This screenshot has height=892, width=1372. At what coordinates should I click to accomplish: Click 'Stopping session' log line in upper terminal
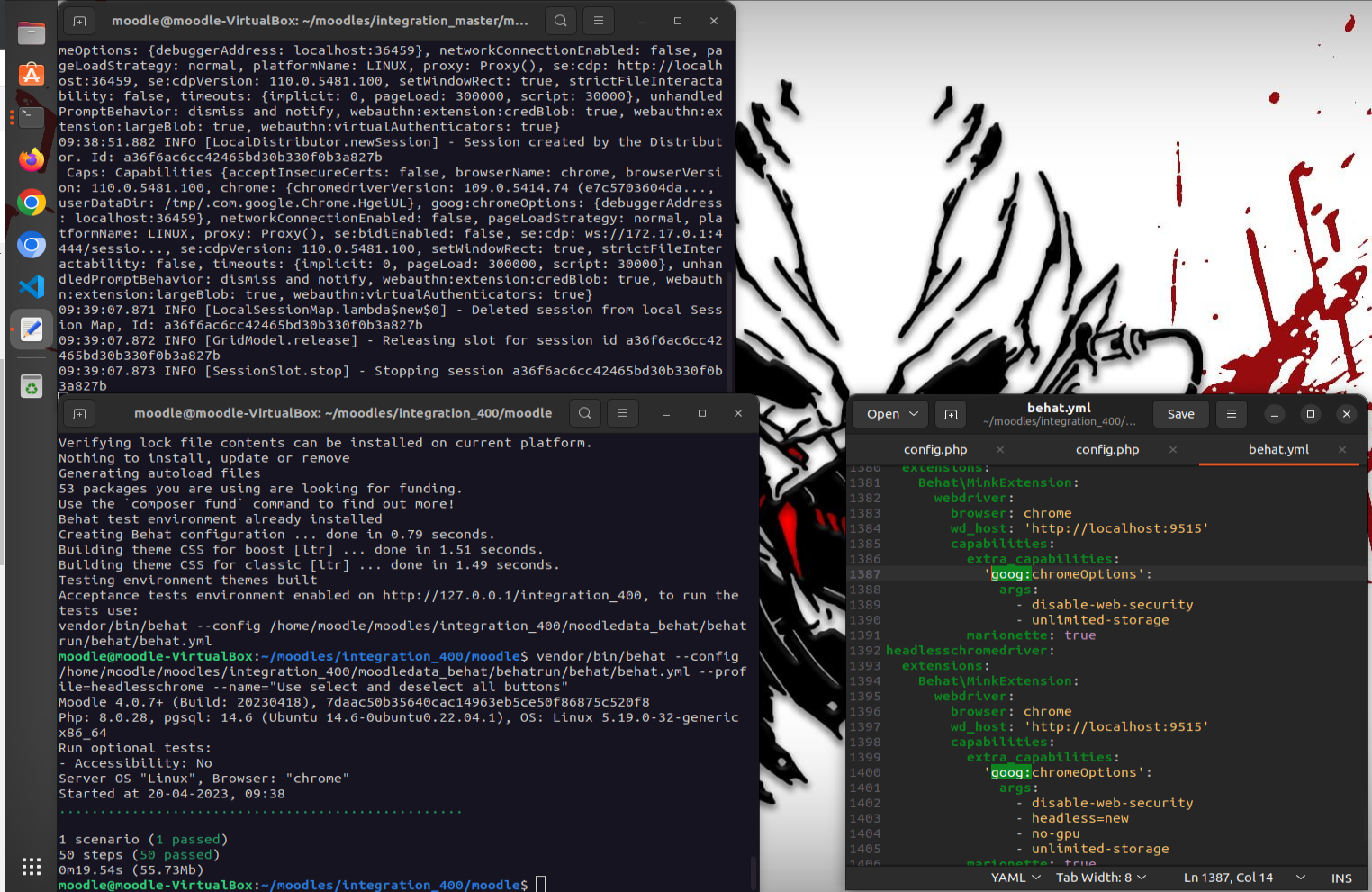(391, 371)
